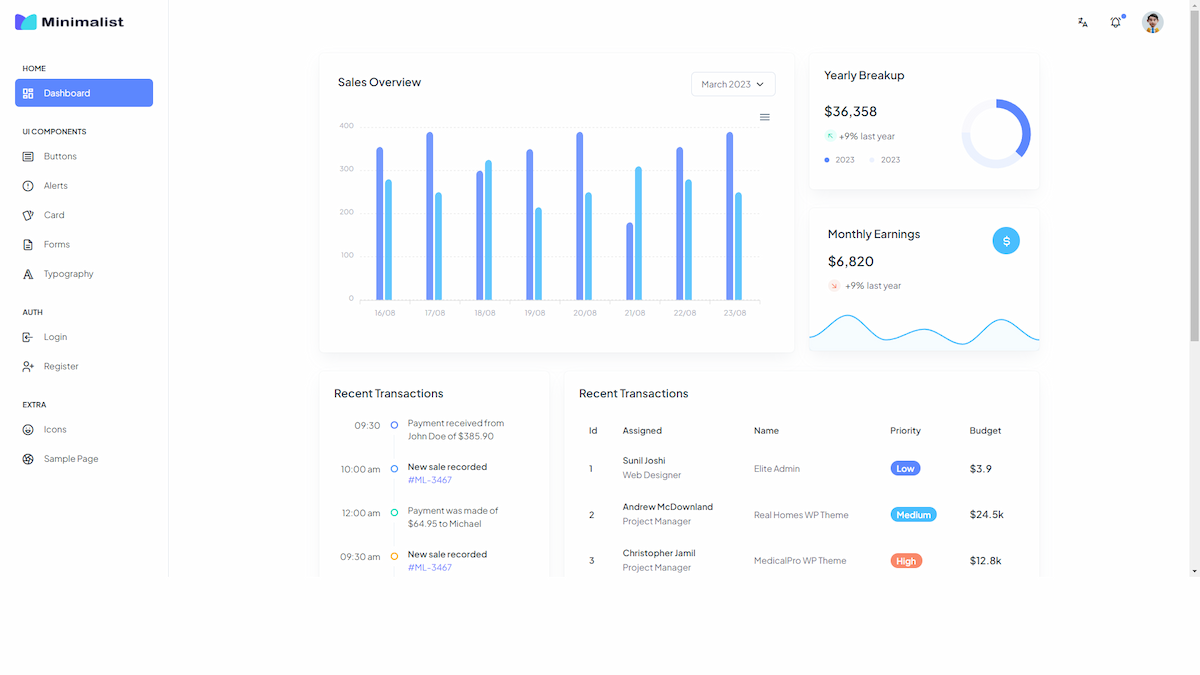Image resolution: width=1200 pixels, height=675 pixels.
Task: Click the Forms document icon
Action: pos(28,244)
